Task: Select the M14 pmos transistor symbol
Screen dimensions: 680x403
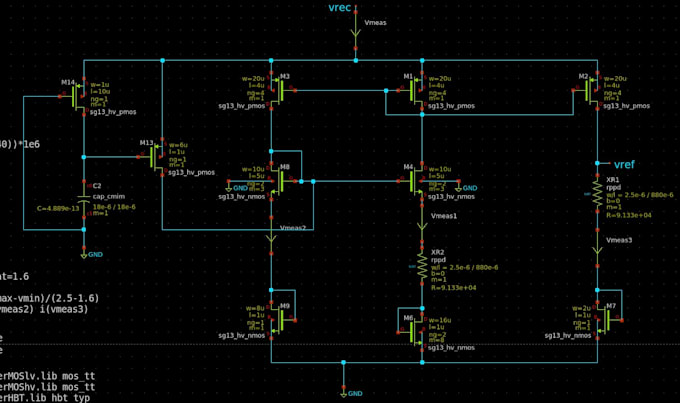Action: click(77, 96)
